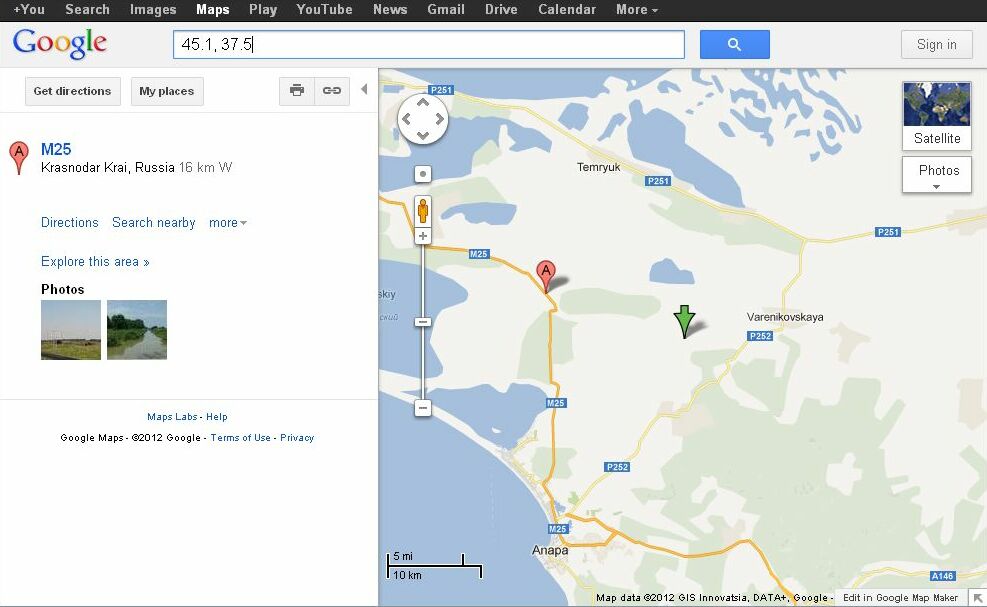Open YouTube from the top navigation bar
This screenshot has width=987, height=607.
[x=324, y=10]
